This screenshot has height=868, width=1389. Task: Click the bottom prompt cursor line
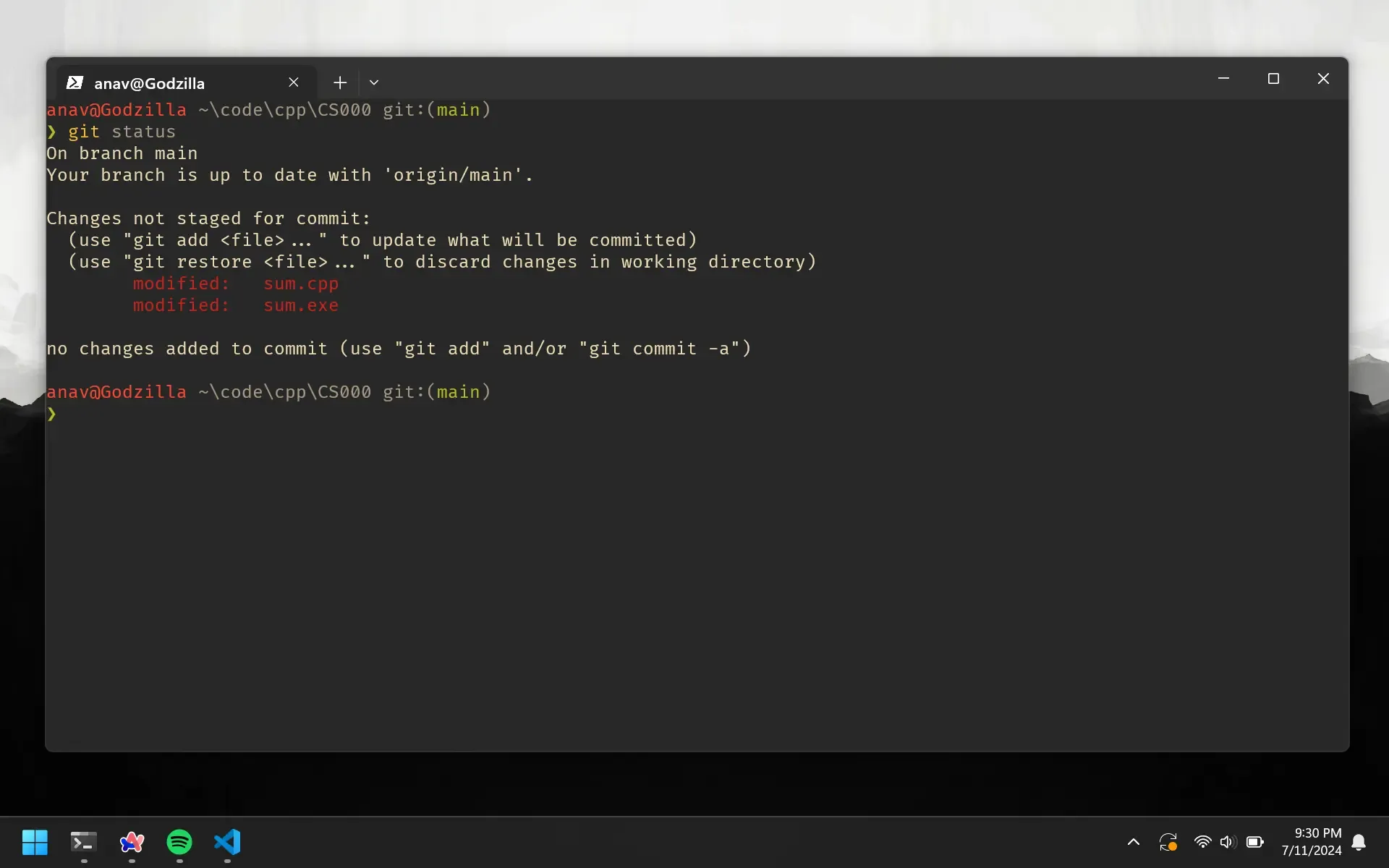click(51, 414)
